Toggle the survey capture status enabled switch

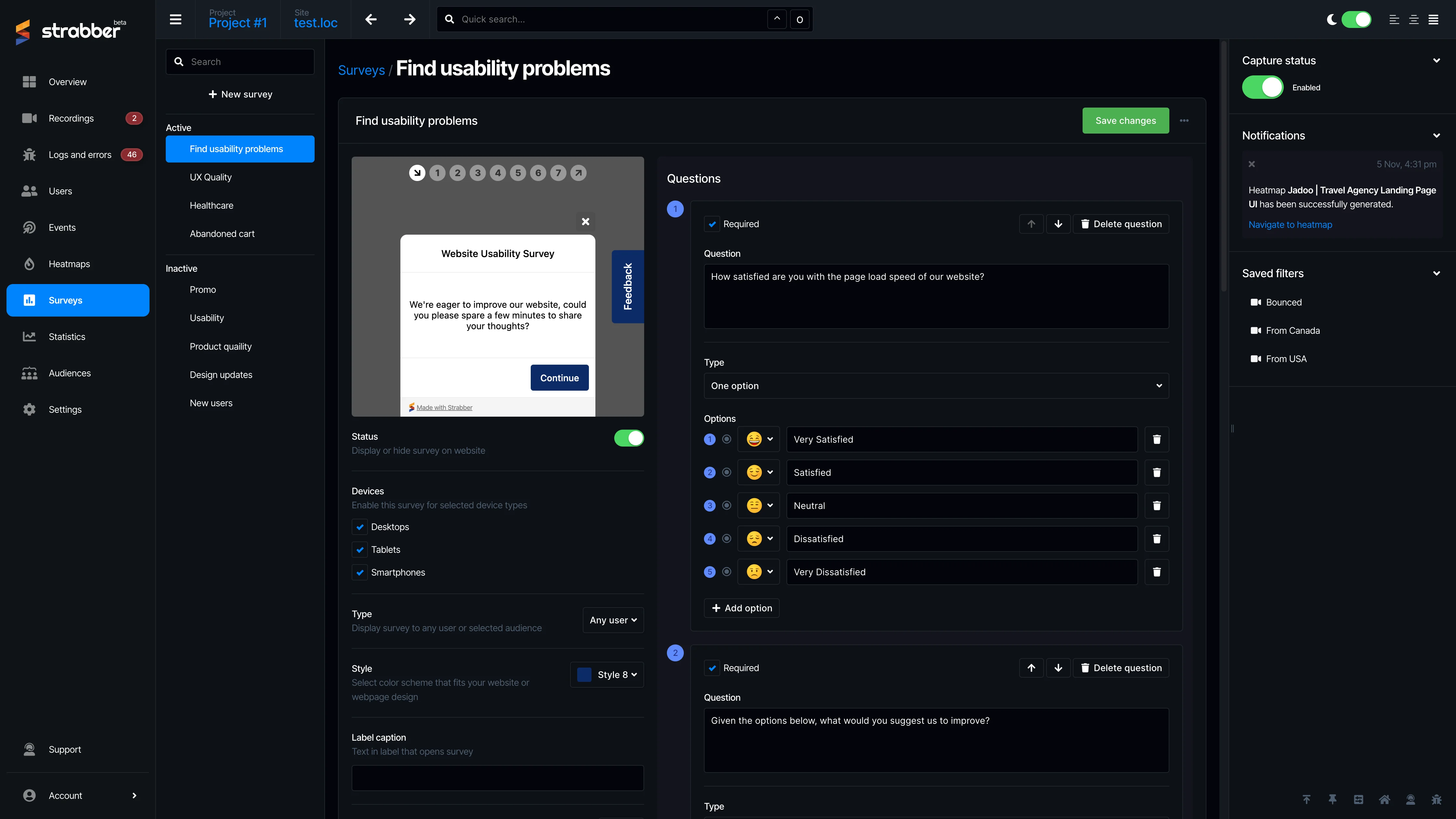[1263, 87]
